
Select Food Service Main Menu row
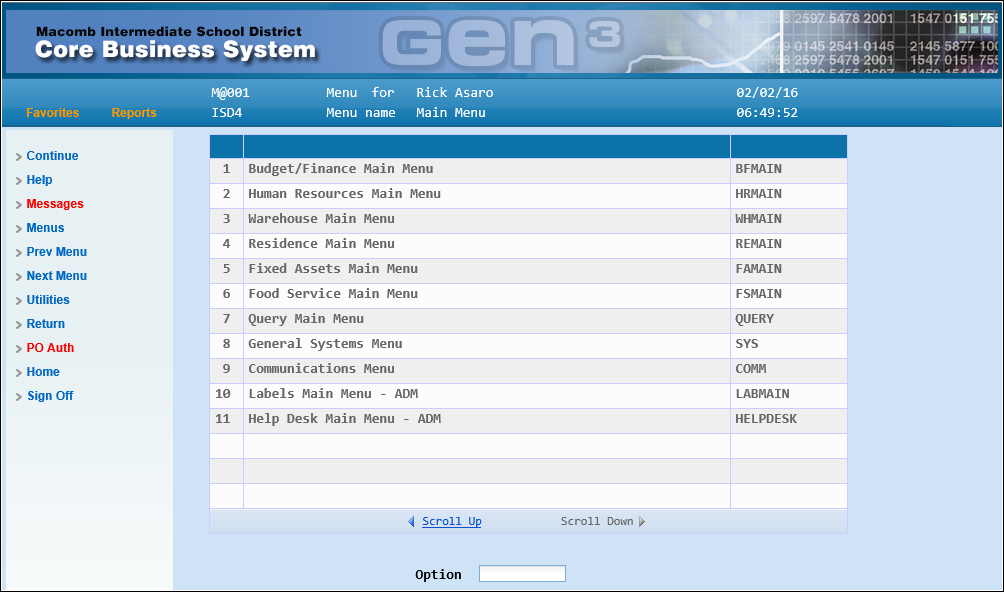tap(528, 295)
